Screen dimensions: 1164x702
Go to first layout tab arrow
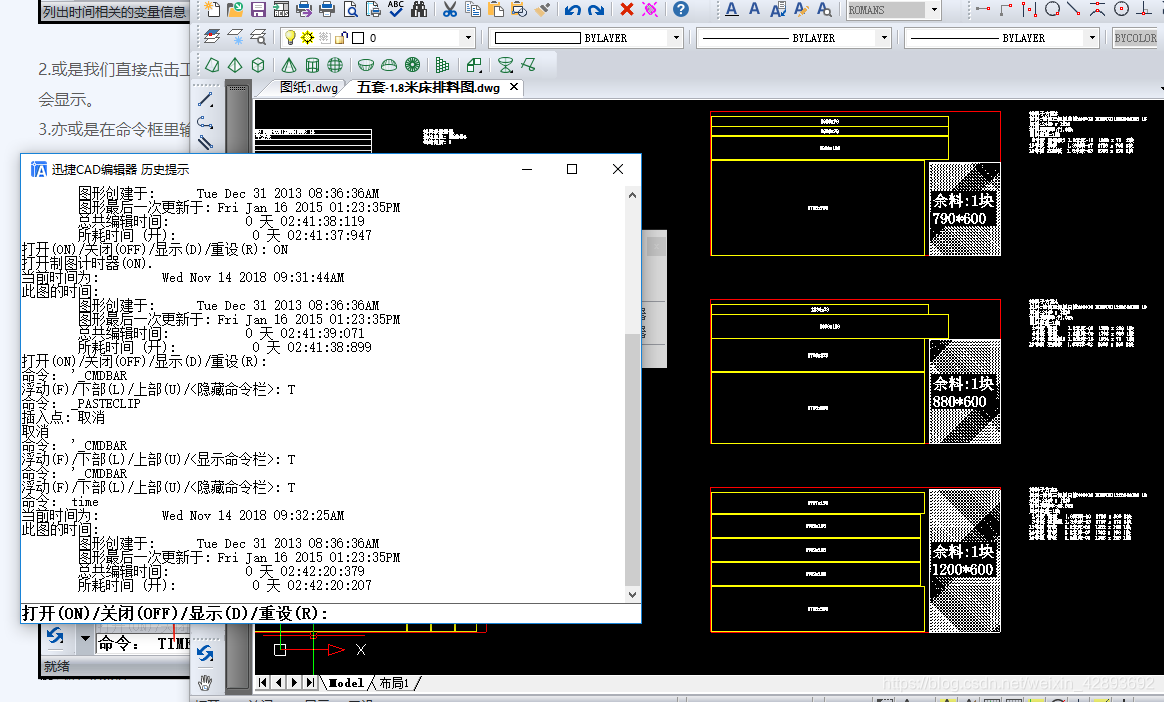pos(263,682)
